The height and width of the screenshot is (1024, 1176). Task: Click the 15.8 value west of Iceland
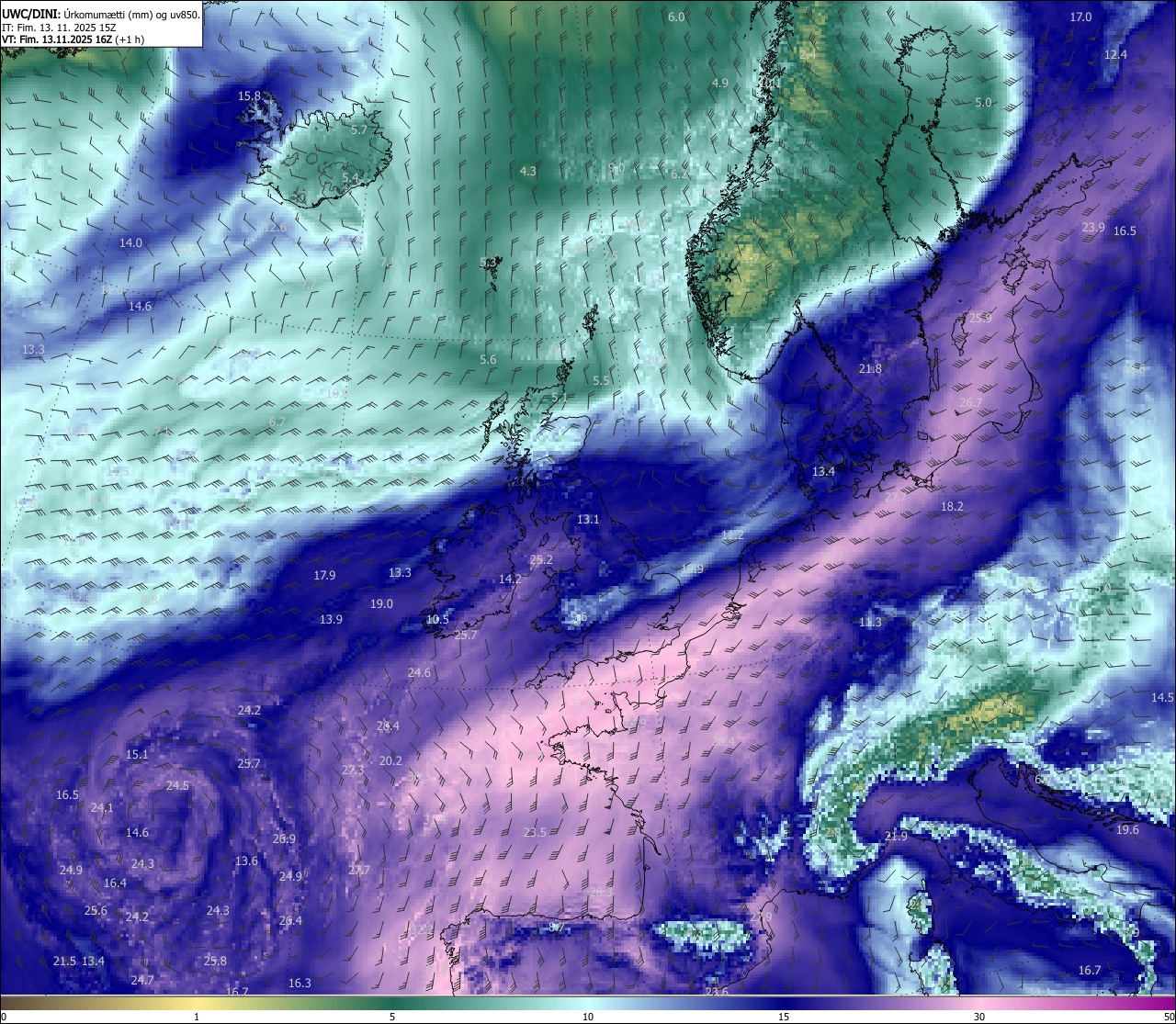point(249,96)
